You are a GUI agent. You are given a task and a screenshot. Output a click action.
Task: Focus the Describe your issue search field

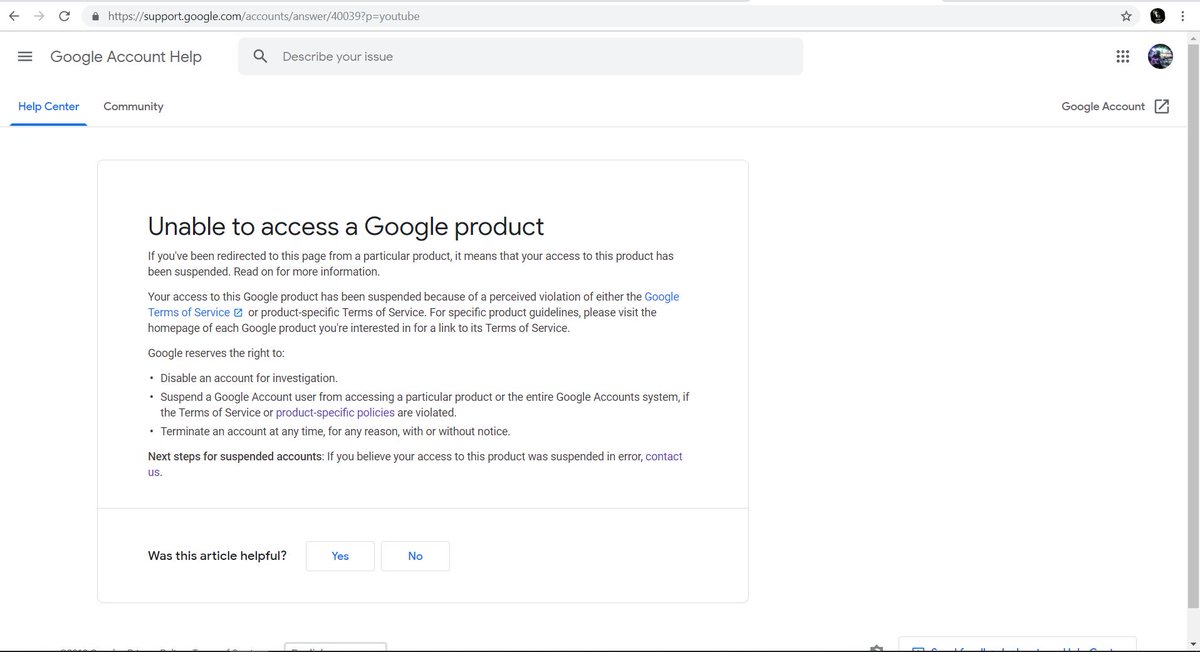pyautogui.click(x=520, y=57)
